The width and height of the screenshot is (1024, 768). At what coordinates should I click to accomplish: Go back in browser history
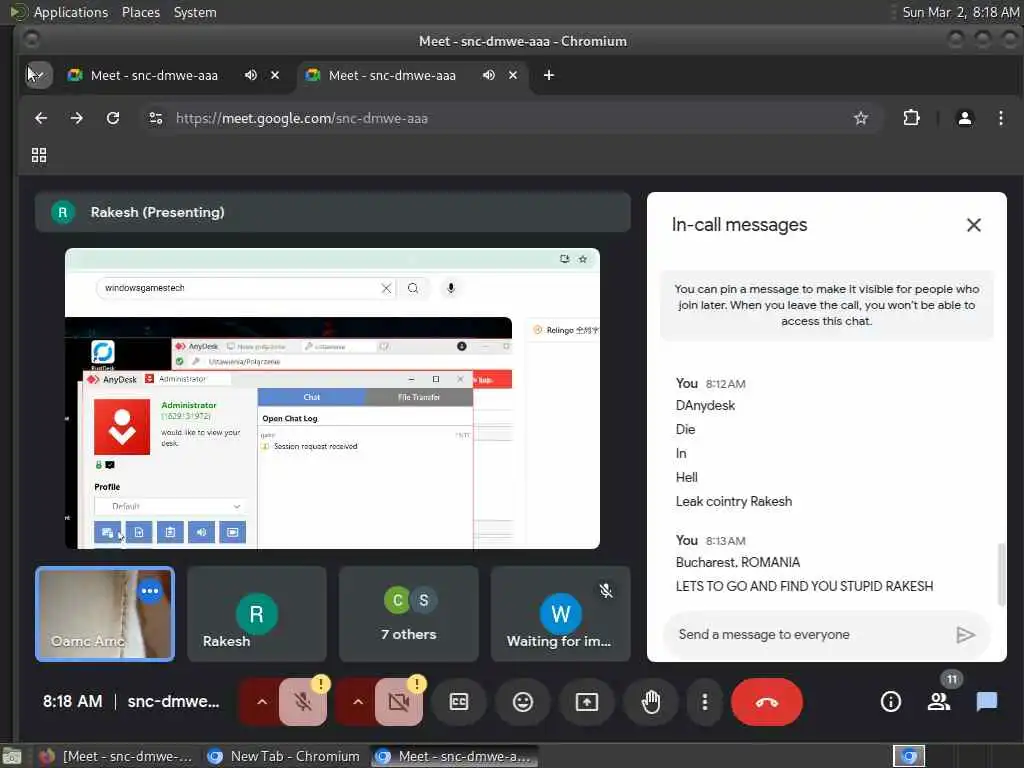[x=40, y=118]
